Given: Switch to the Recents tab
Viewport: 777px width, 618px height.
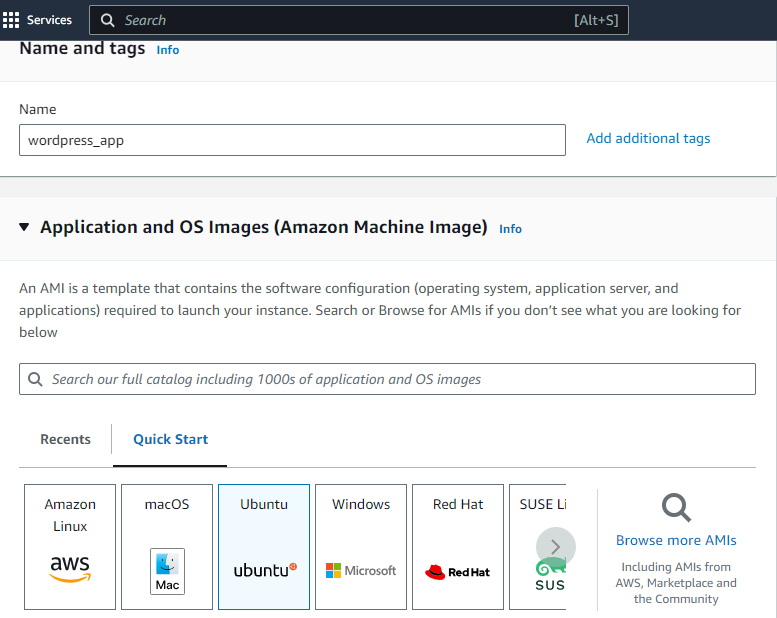Looking at the screenshot, I should pos(65,439).
